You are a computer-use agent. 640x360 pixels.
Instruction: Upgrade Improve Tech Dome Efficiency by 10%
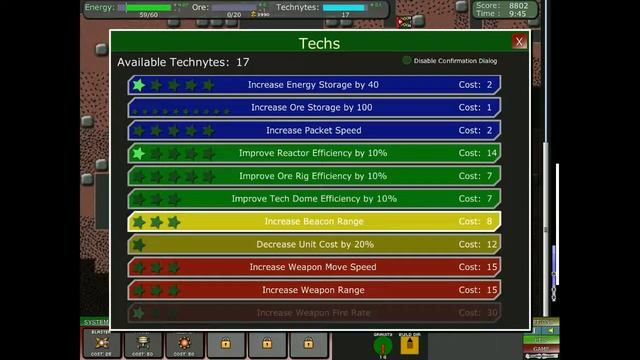pyautogui.click(x=314, y=199)
